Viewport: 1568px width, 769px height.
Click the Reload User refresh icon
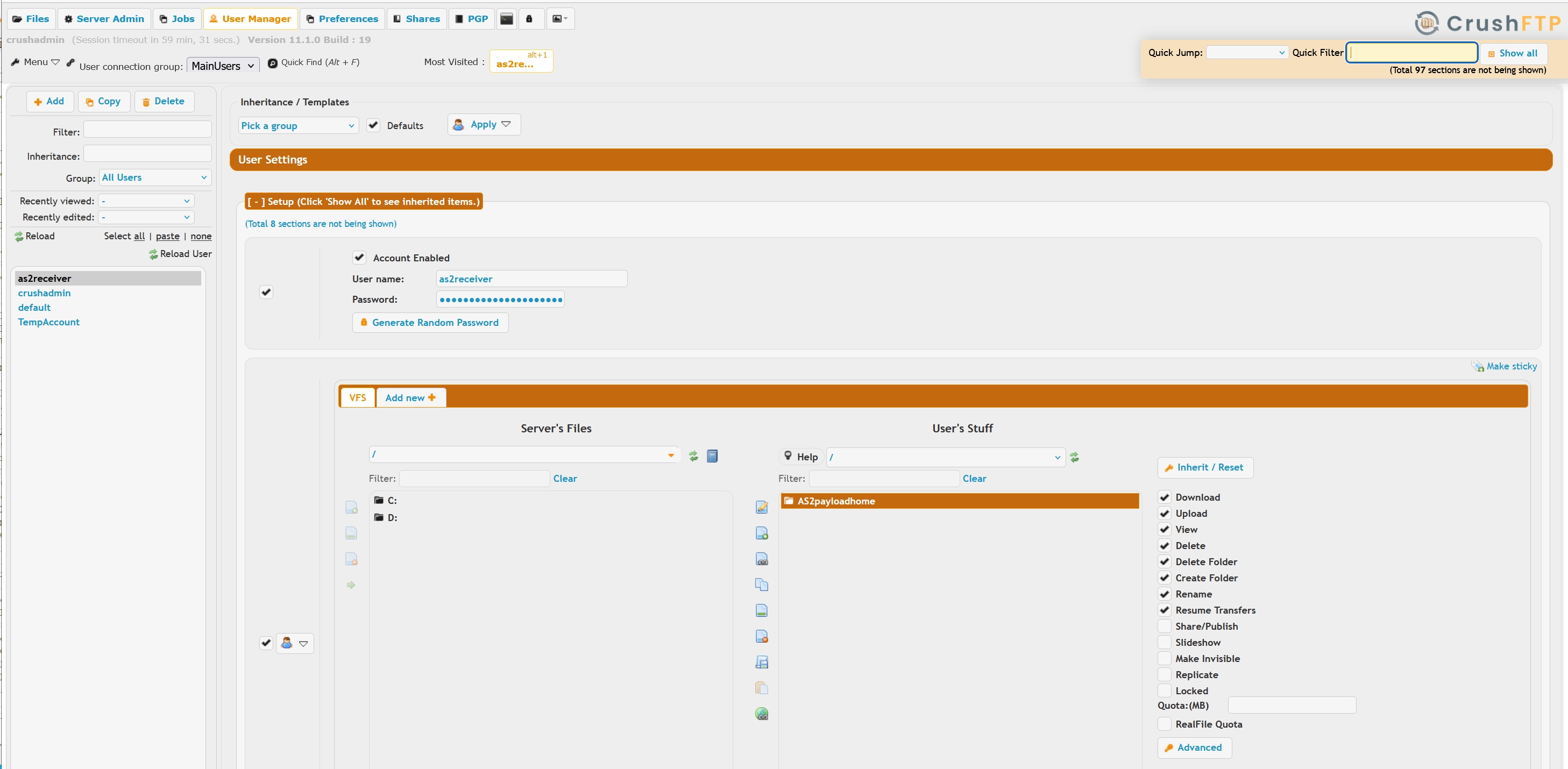[x=153, y=254]
